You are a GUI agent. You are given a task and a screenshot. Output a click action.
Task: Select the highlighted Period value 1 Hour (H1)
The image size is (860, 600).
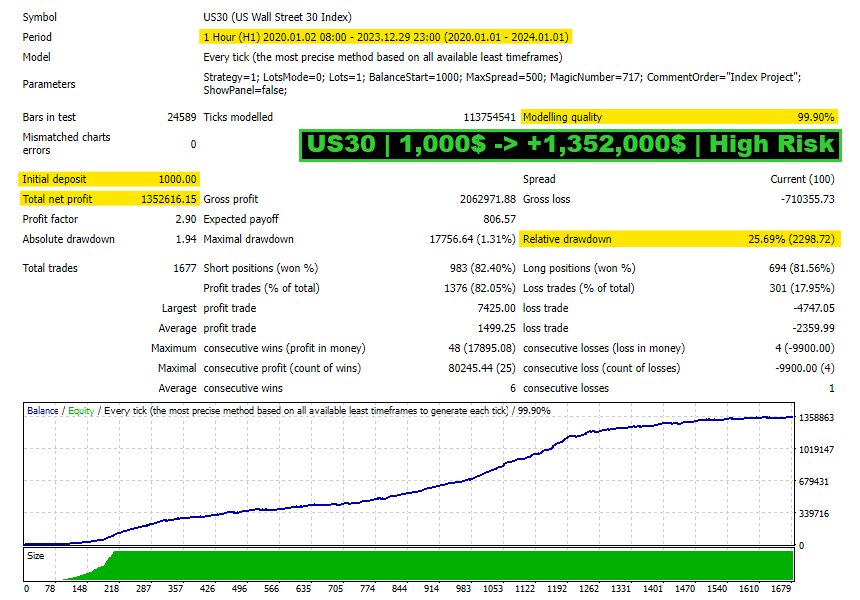click(386, 37)
